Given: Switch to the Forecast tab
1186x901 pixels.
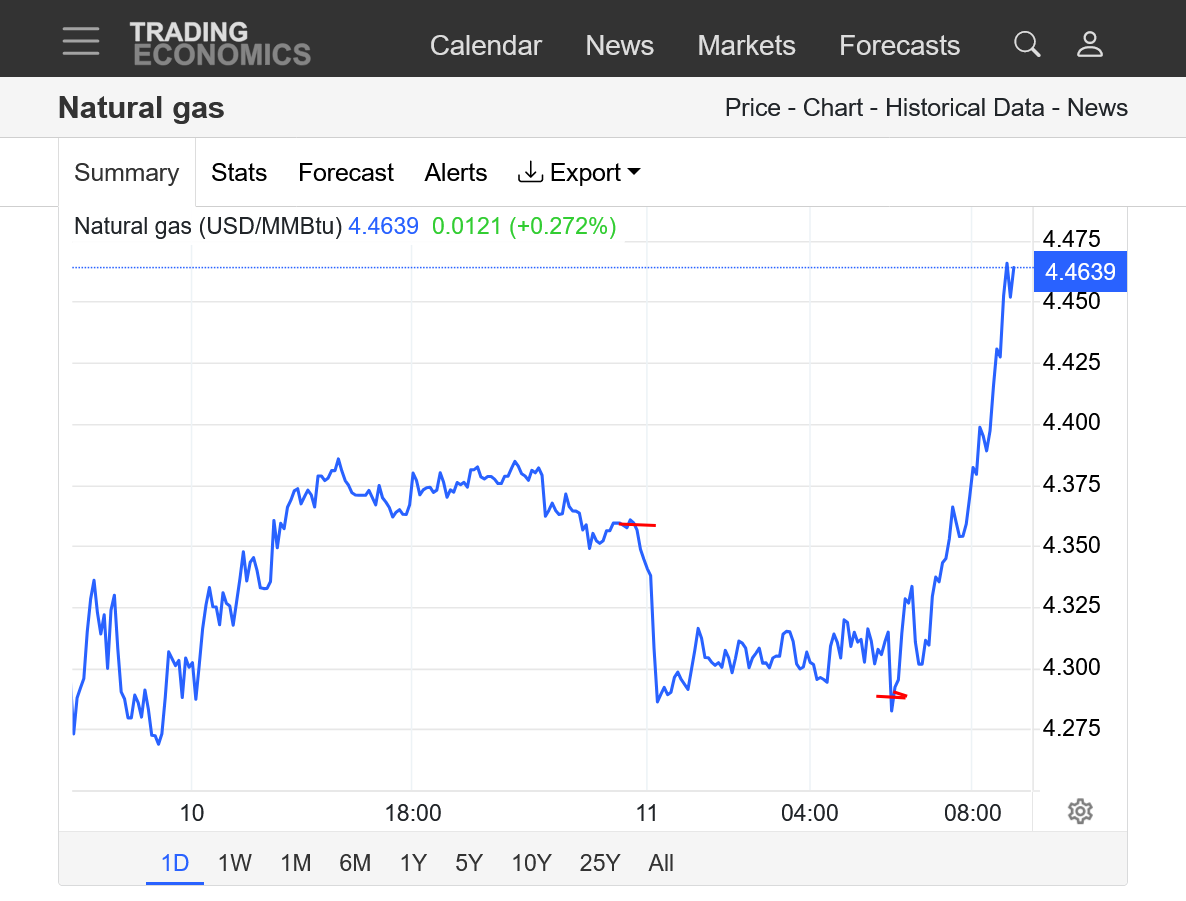Looking at the screenshot, I should [x=346, y=173].
